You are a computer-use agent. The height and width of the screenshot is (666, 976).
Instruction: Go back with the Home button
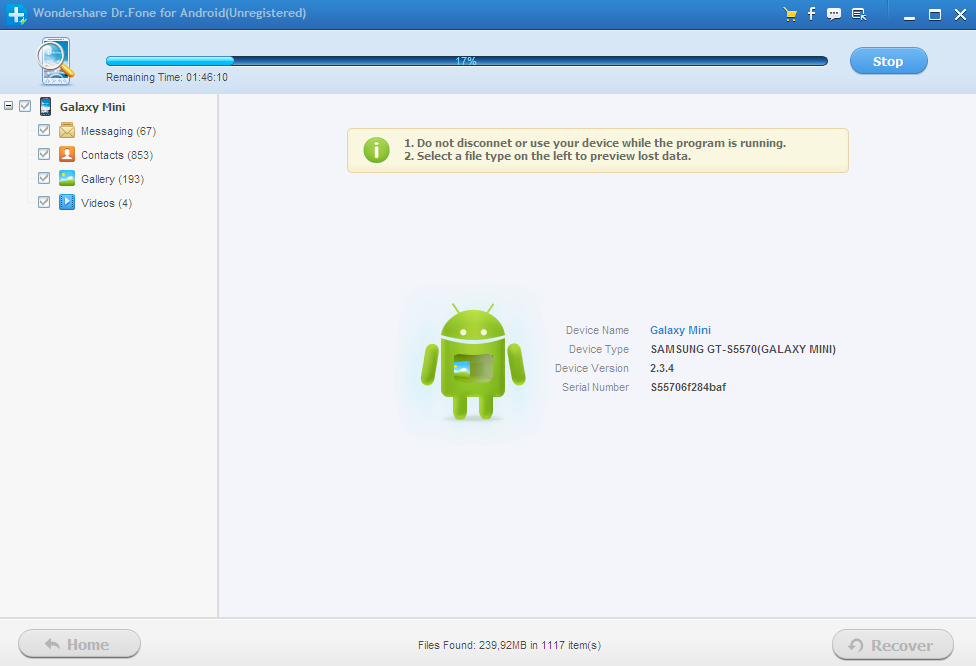[79, 644]
